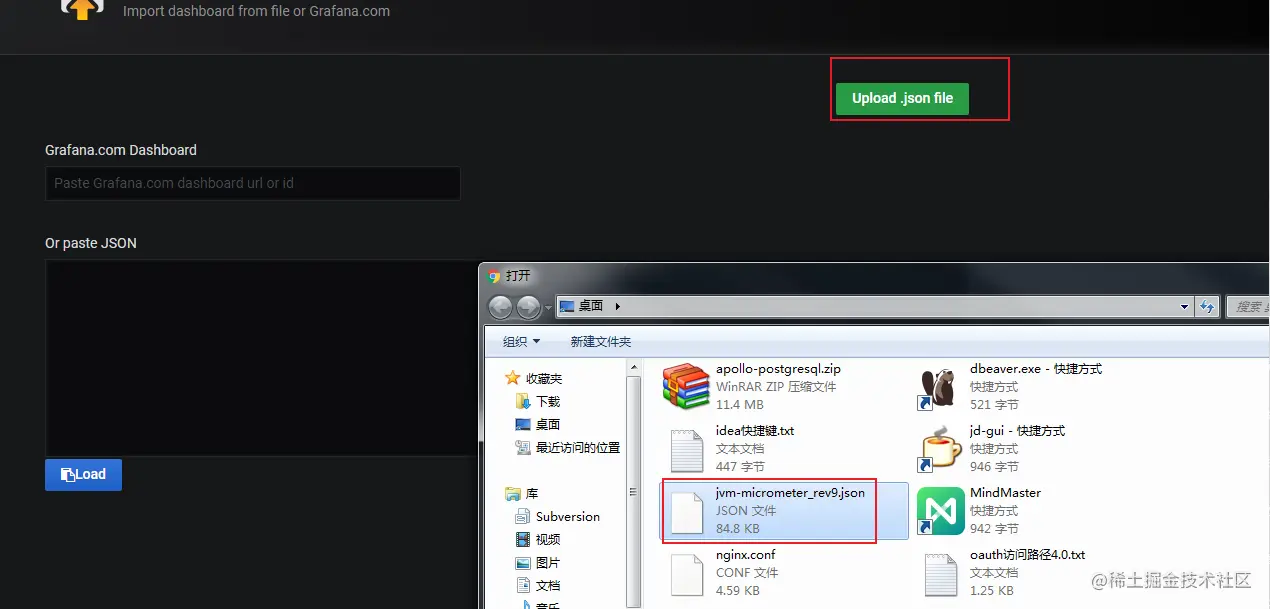Expand the arrow after the 桌面 breadcrumb
This screenshot has width=1270, height=609.
pyautogui.click(x=617, y=307)
